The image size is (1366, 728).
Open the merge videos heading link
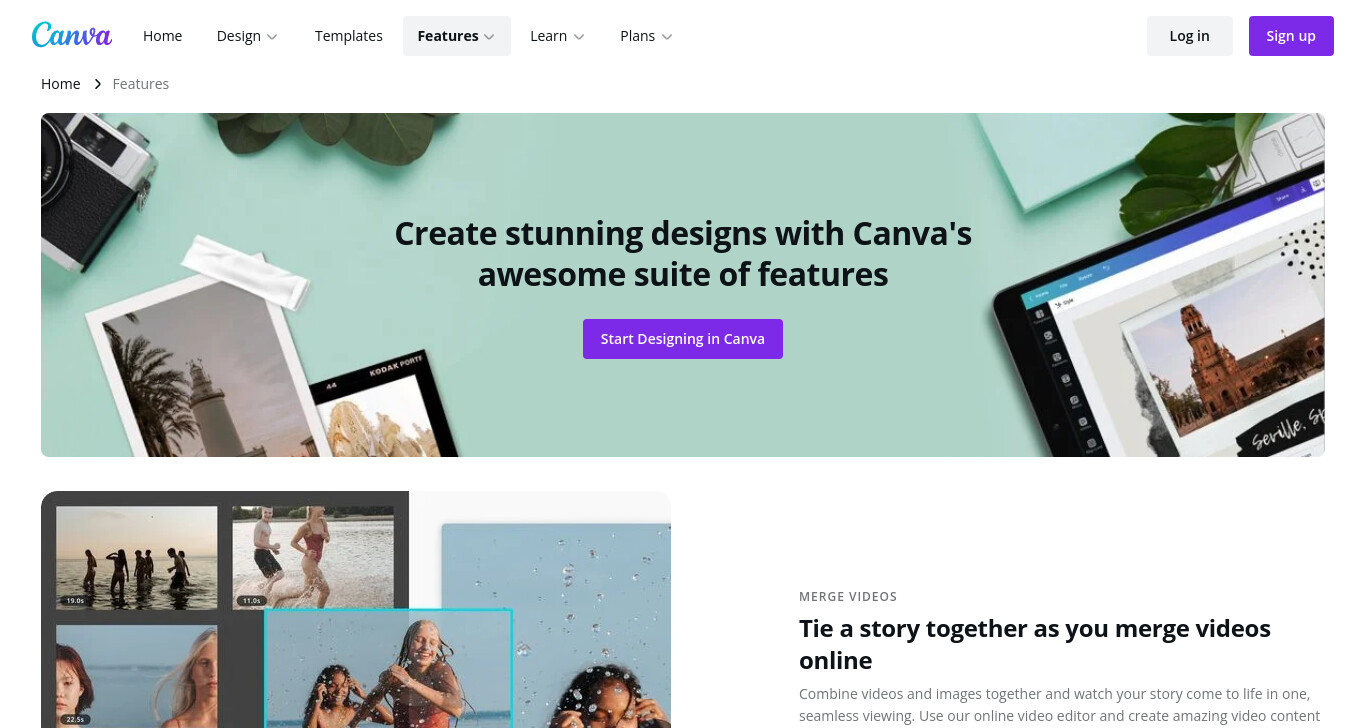(x=1035, y=644)
